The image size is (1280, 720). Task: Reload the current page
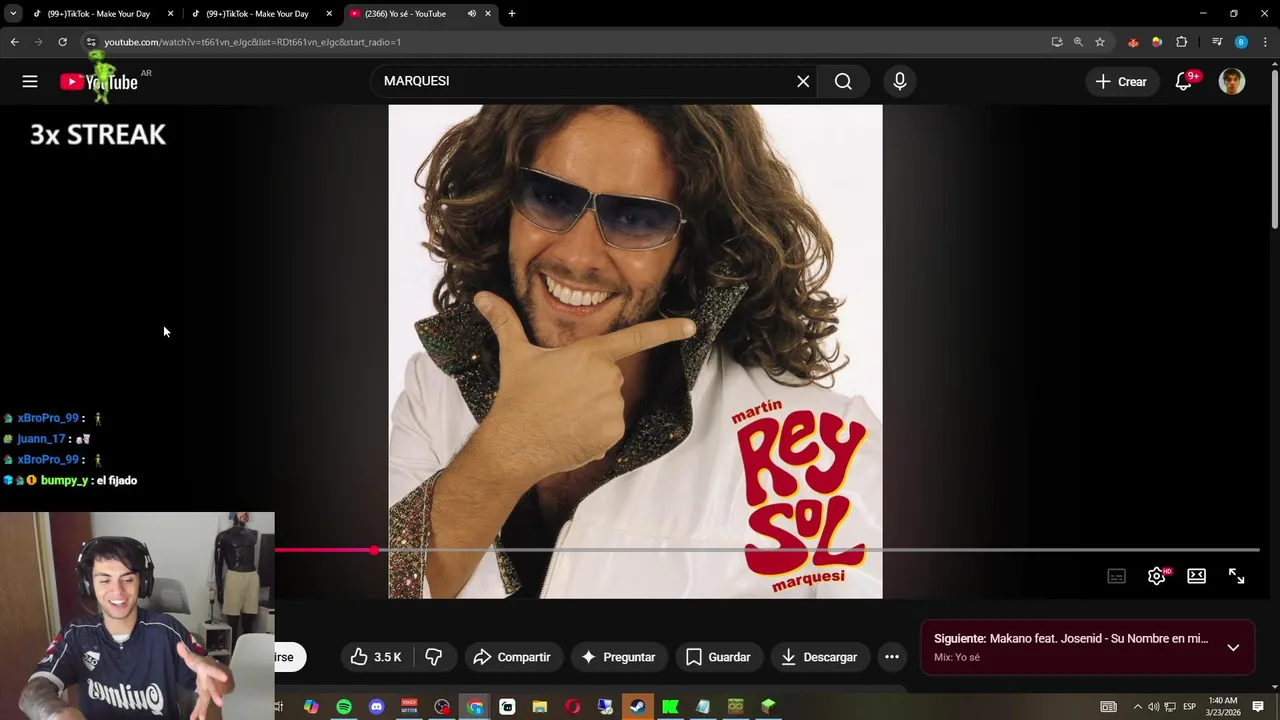62,42
